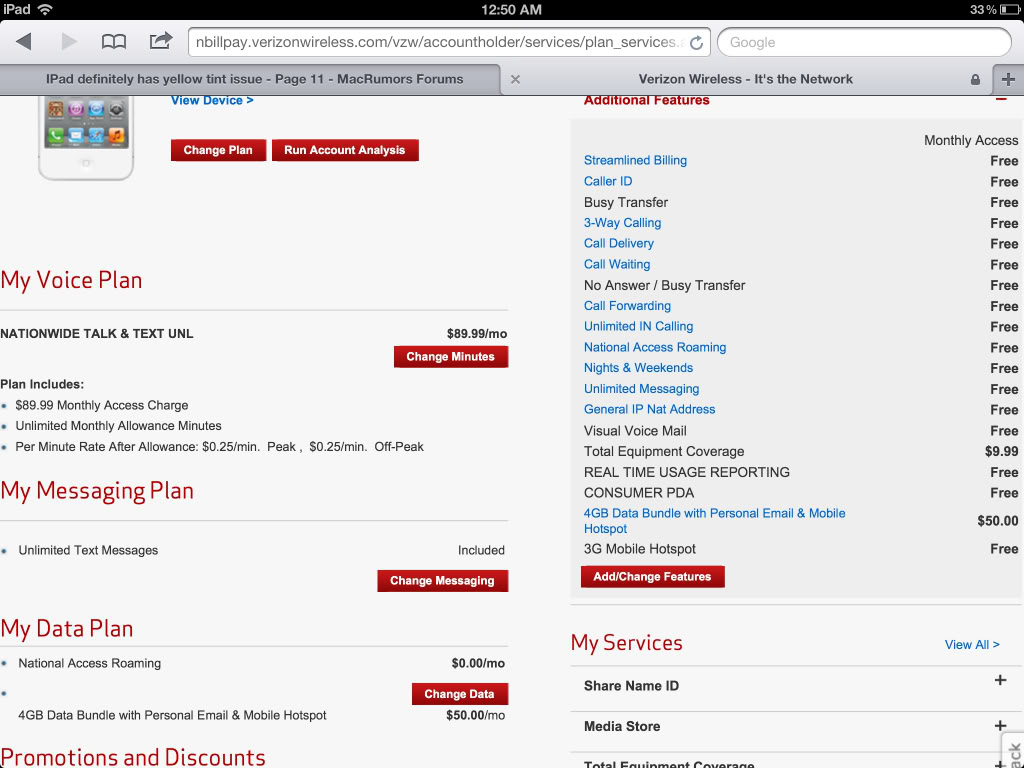This screenshot has width=1024, height=768.
Task: Click Visual Voice Mail feature text
Action: (635, 430)
